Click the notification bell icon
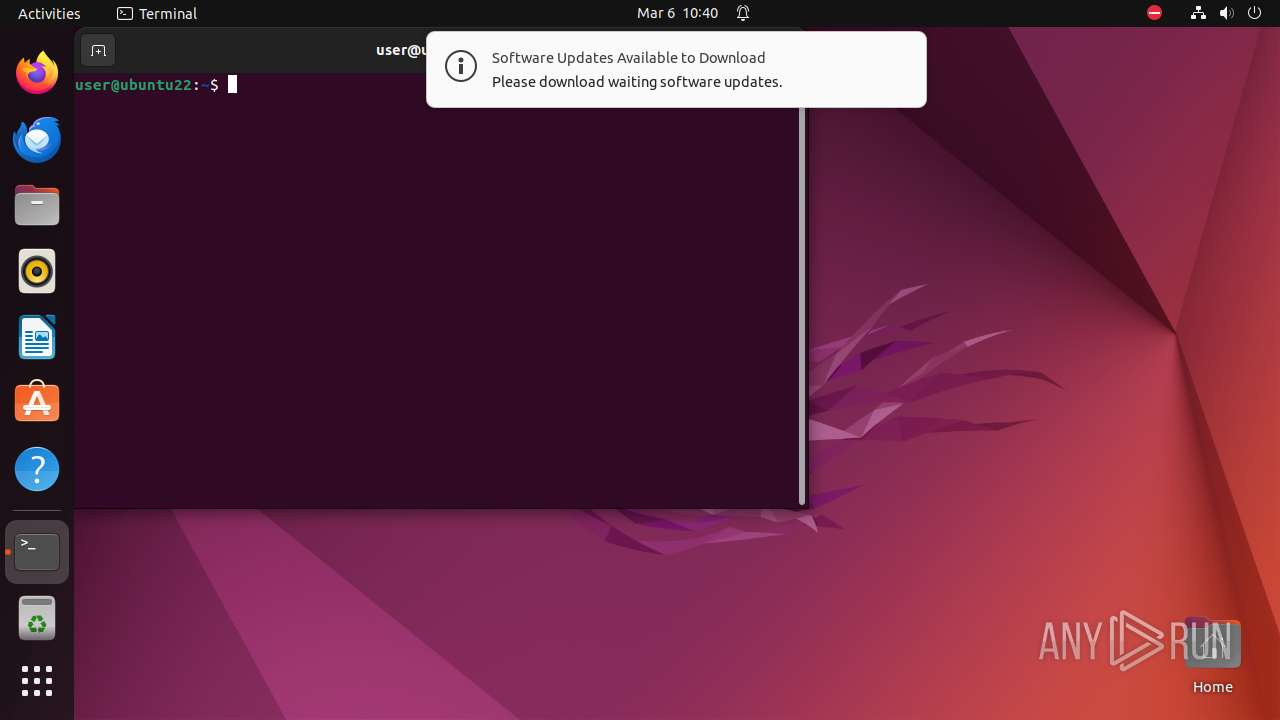Image resolution: width=1280 pixels, height=720 pixels. (743, 13)
